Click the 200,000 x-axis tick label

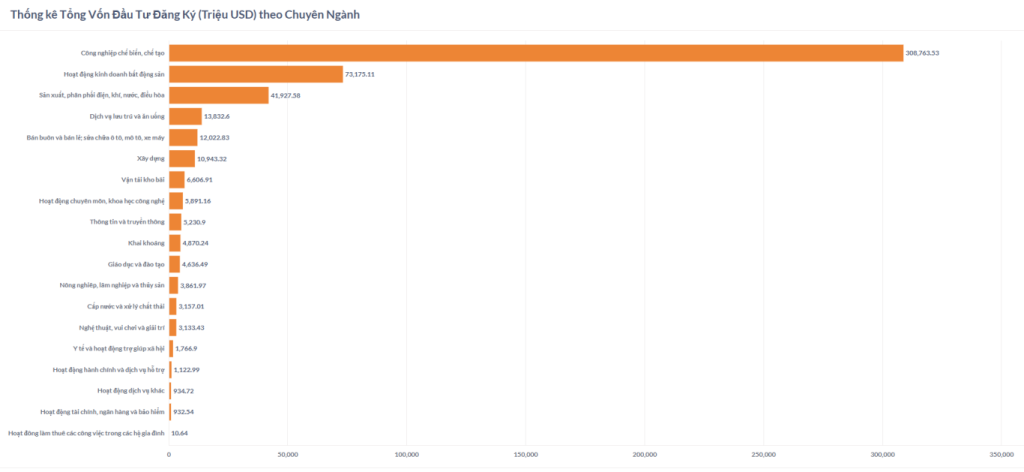[645, 454]
